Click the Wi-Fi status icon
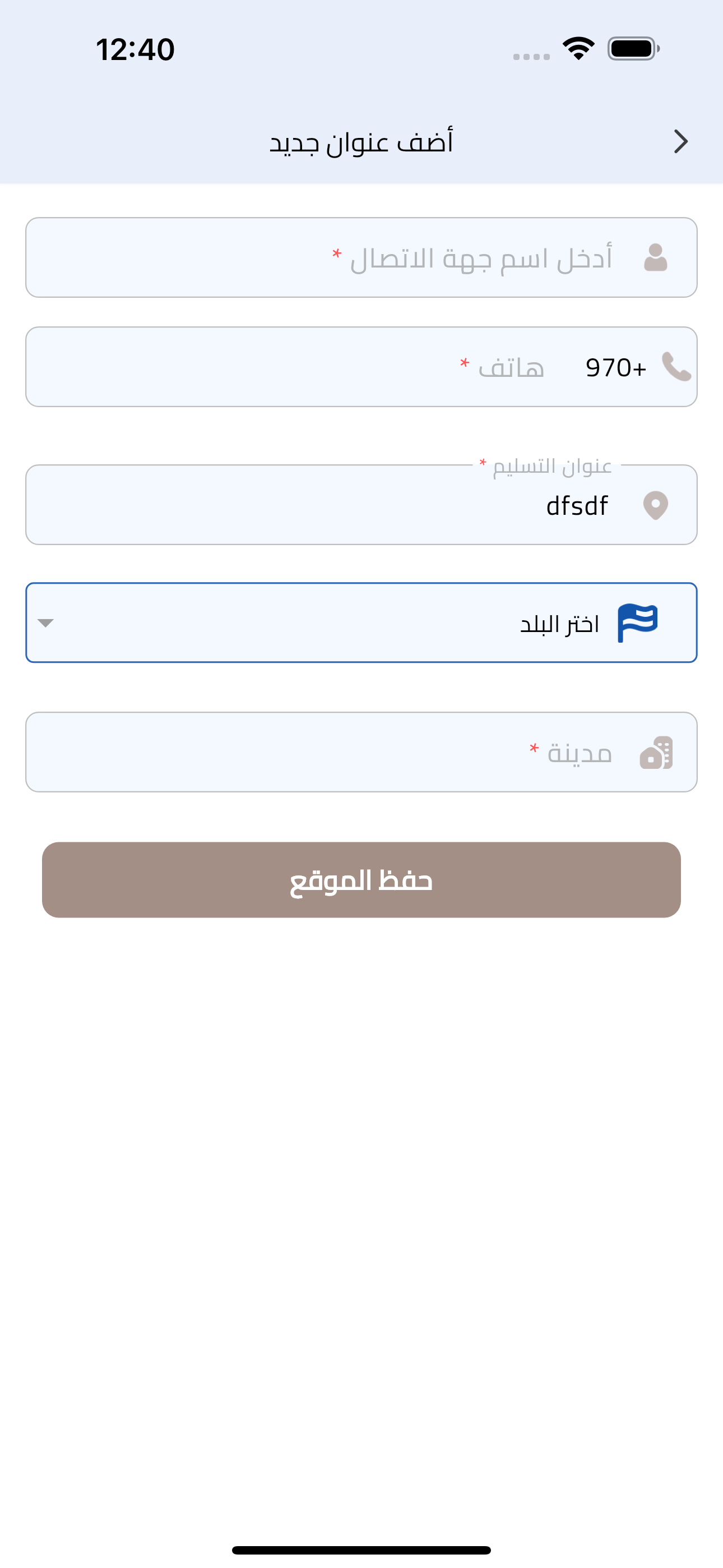 pyautogui.click(x=578, y=49)
